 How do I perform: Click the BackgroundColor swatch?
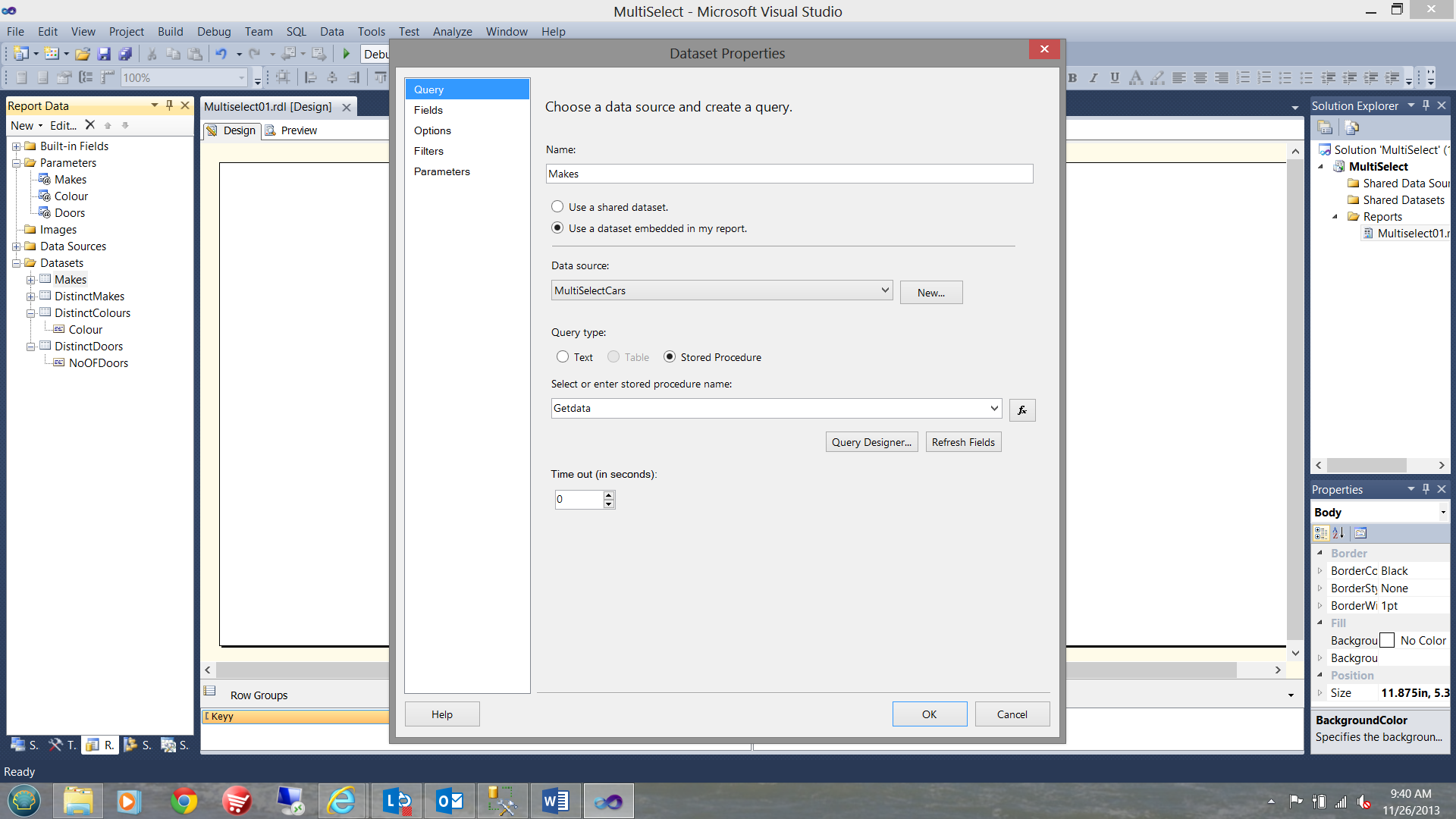click(x=1387, y=641)
